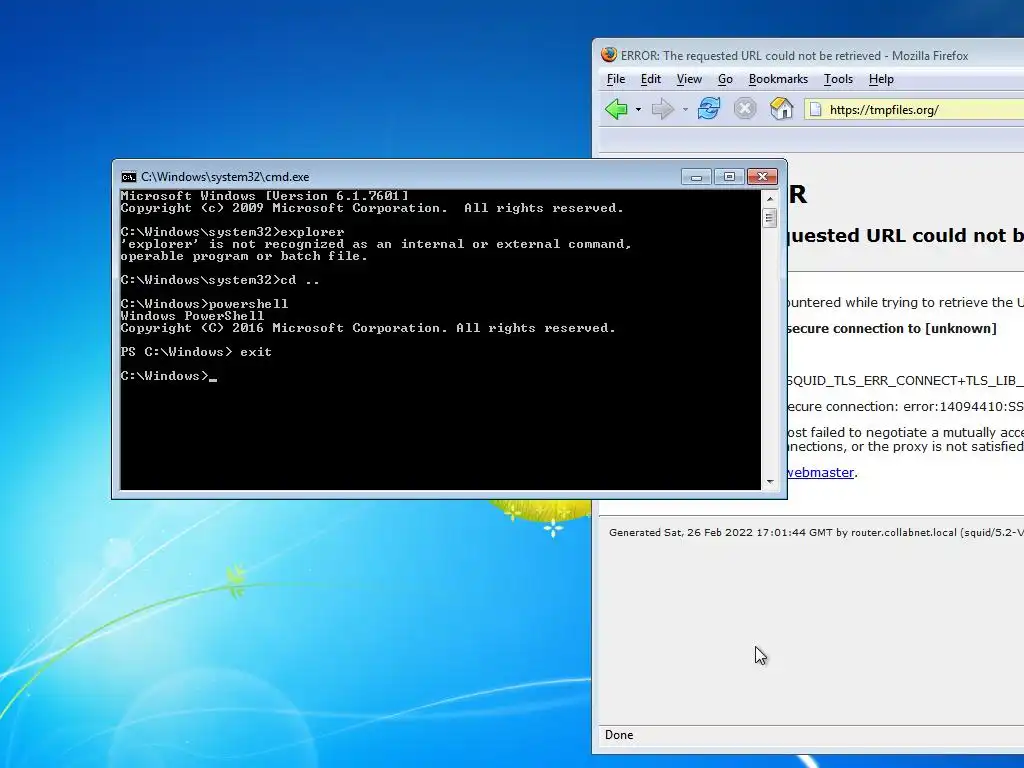
Task: Minimize the cmd.exe window
Action: coord(696,177)
